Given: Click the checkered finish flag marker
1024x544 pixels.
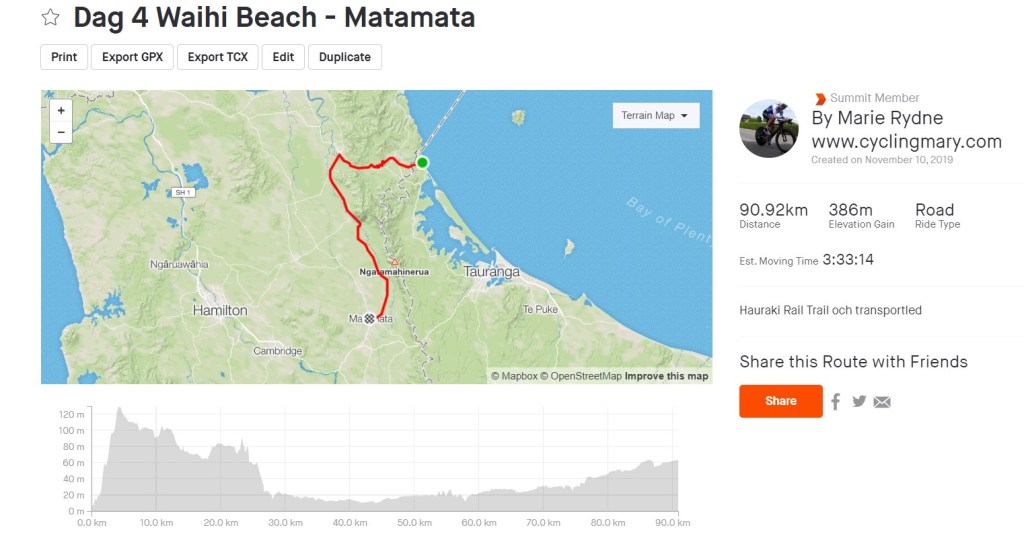Looking at the screenshot, I should pyautogui.click(x=369, y=319).
